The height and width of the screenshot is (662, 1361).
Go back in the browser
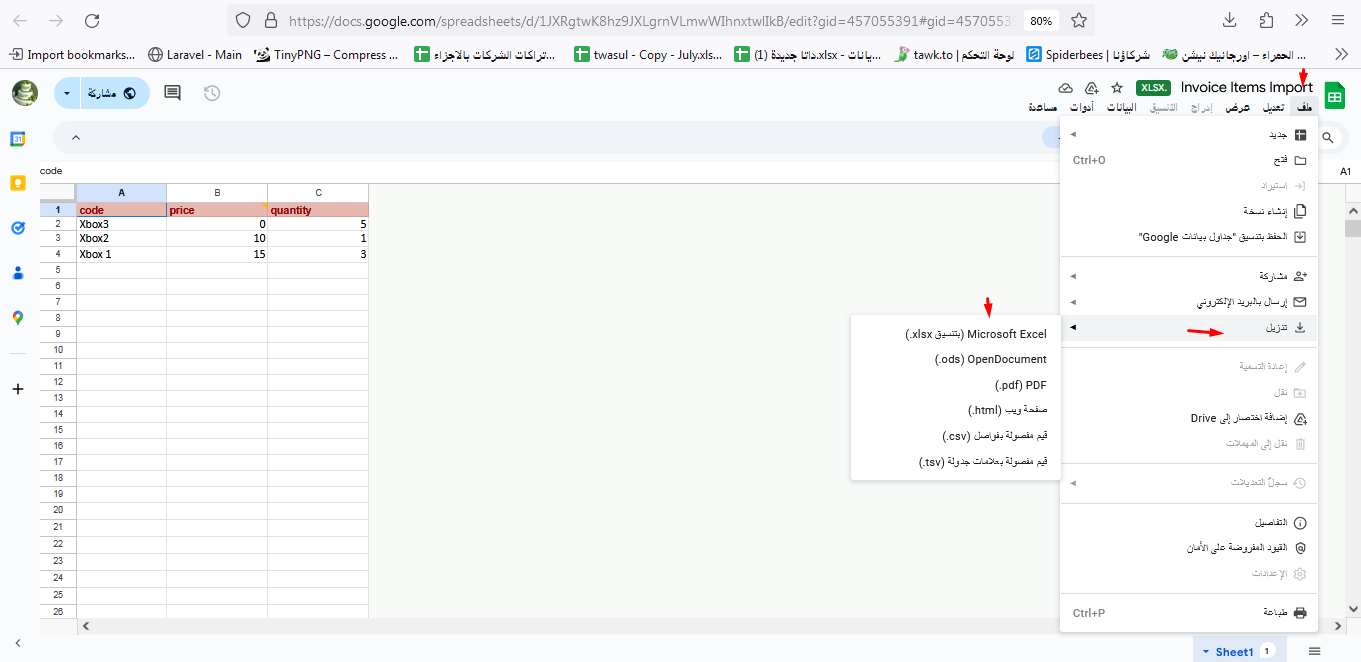click(21, 20)
